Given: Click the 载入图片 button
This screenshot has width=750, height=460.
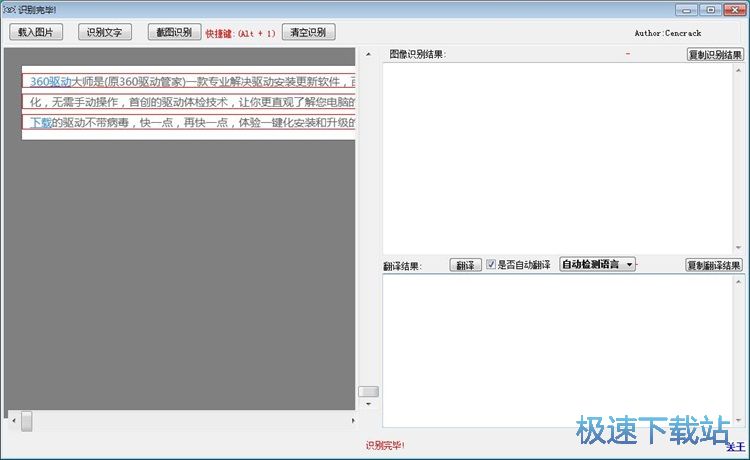Looking at the screenshot, I should (x=36, y=33).
